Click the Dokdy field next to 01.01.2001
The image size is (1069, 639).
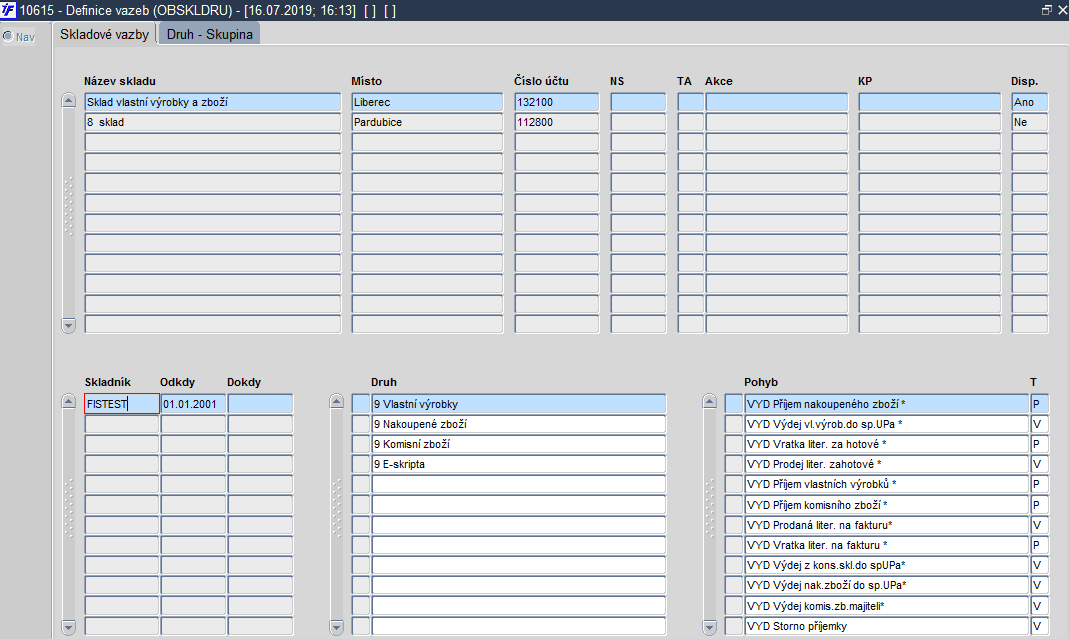[260, 404]
